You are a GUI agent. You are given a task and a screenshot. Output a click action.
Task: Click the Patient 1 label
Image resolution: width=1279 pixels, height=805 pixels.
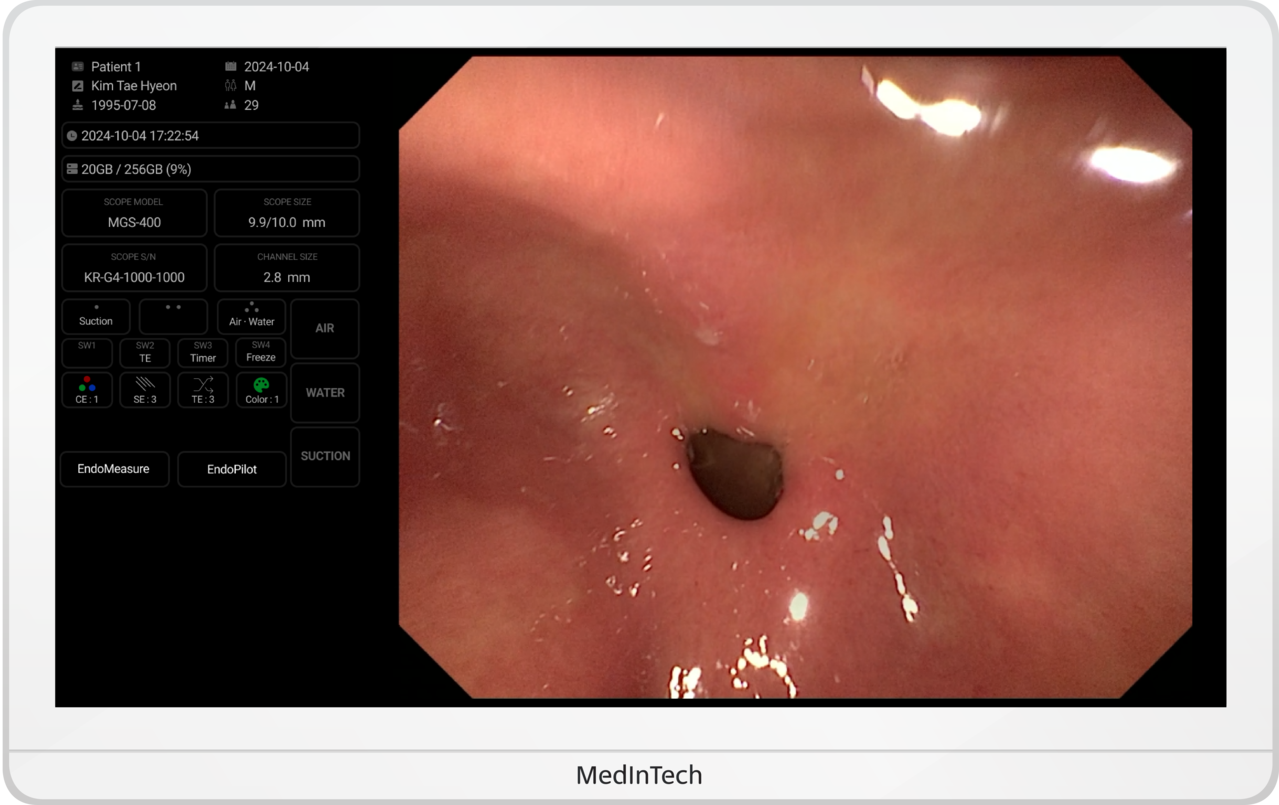[116, 67]
